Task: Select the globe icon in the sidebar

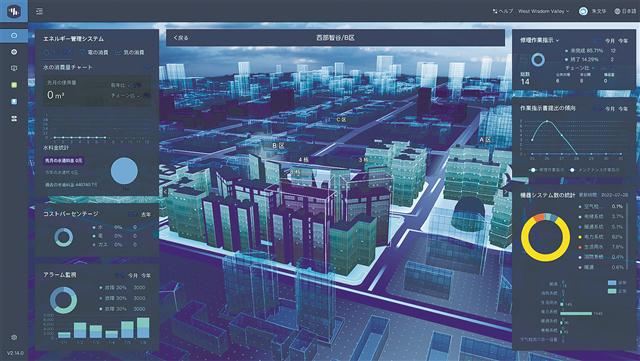Action: coord(14,52)
